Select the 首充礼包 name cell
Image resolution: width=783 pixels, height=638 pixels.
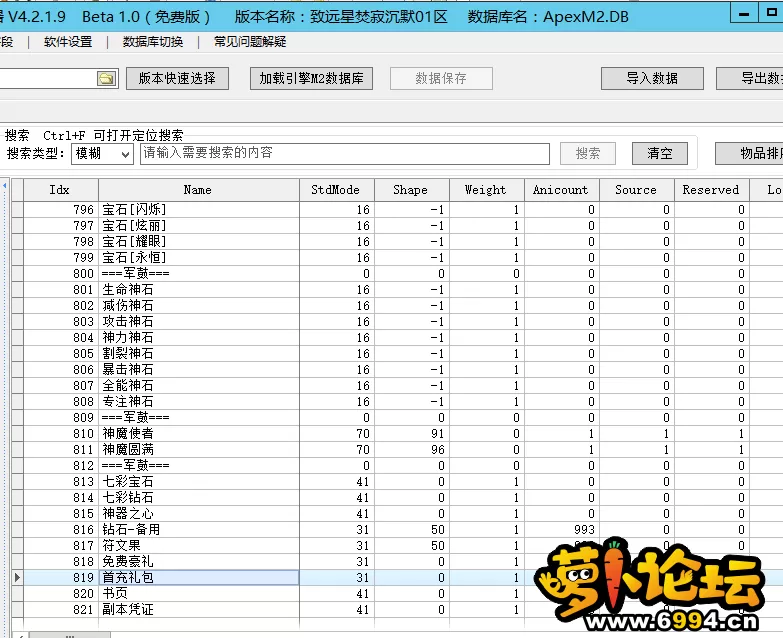[x=199, y=578]
